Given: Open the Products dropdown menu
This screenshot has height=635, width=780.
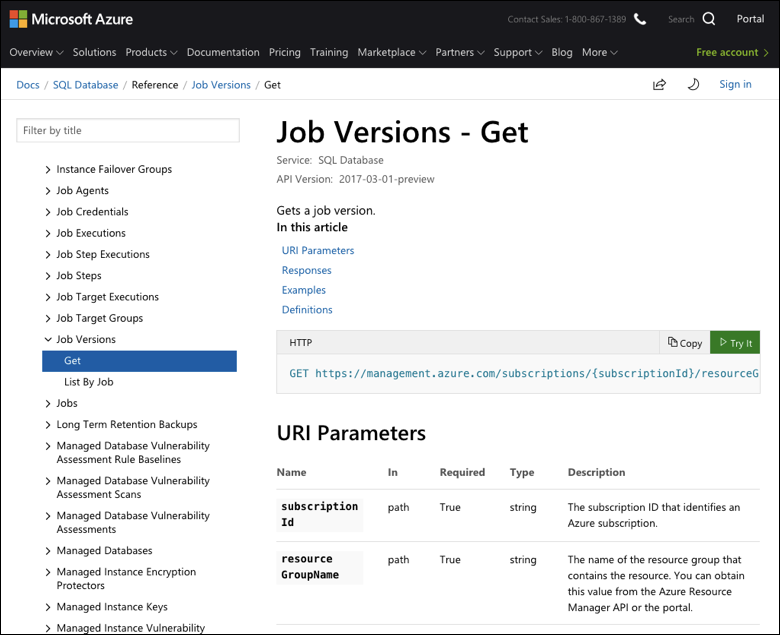Looking at the screenshot, I should pos(151,52).
